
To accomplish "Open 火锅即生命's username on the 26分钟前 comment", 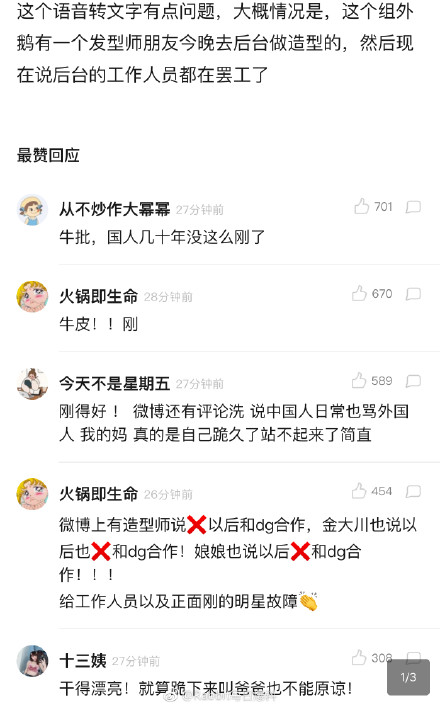I will click(x=99, y=494).
